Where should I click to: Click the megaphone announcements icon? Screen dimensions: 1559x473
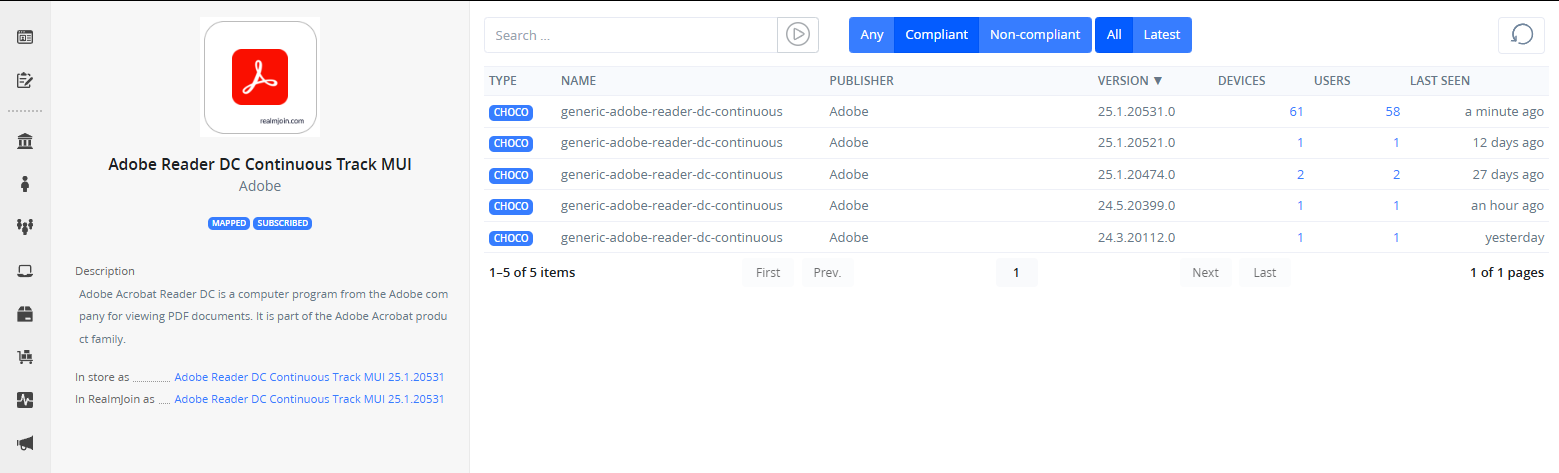(25, 443)
